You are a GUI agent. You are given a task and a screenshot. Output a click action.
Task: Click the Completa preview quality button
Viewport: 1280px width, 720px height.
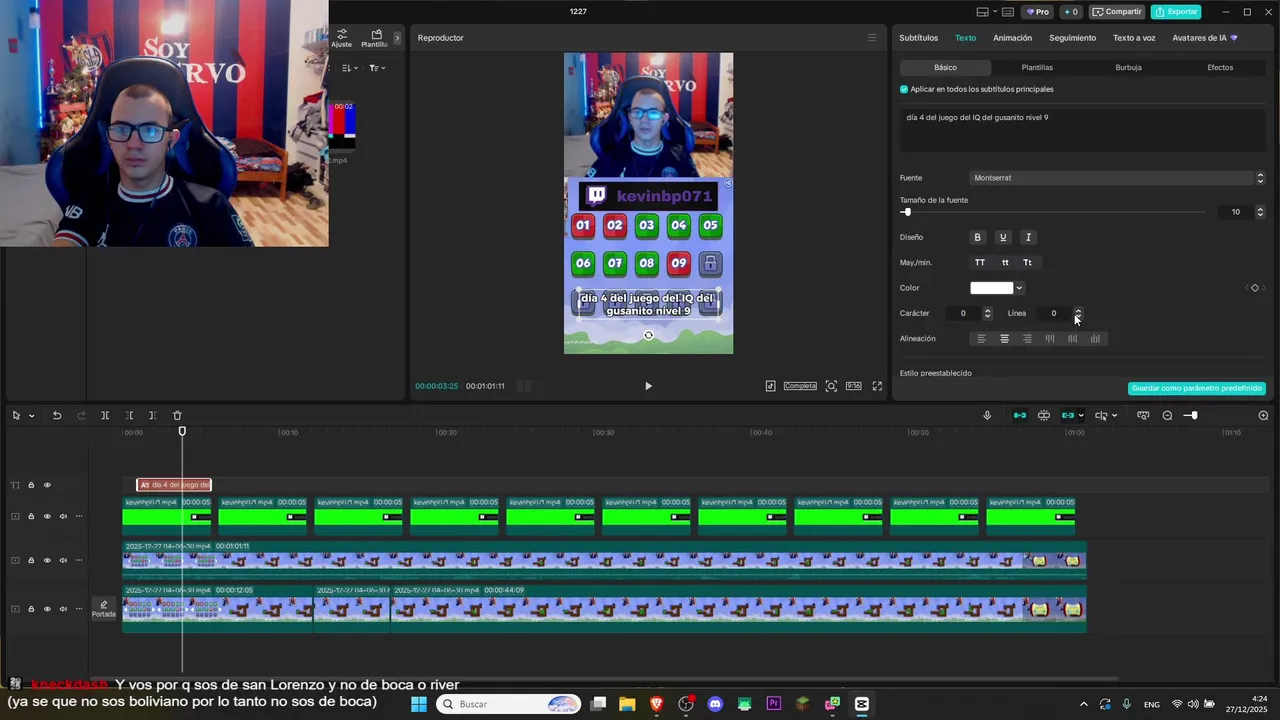(800, 386)
